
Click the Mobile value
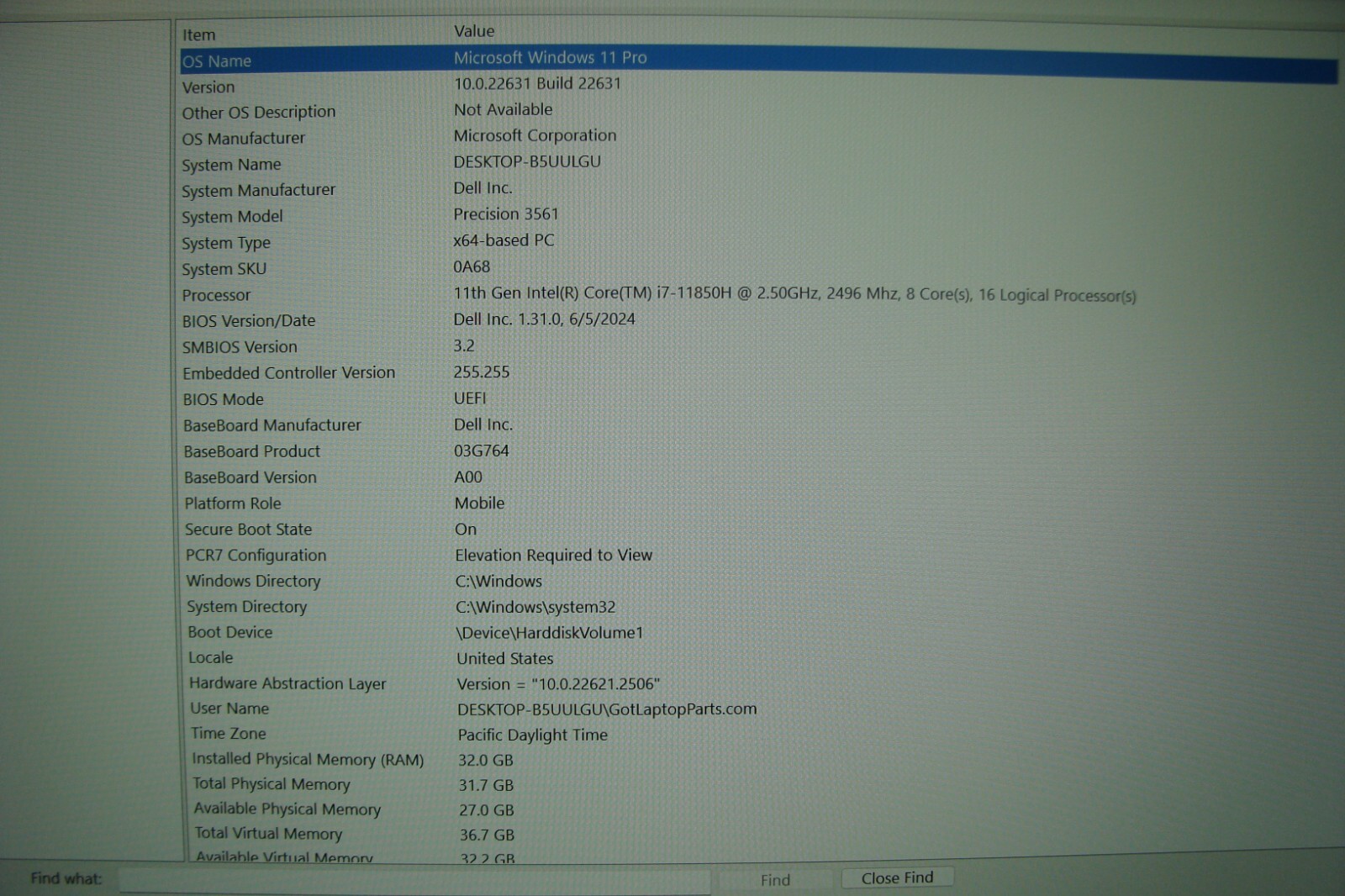click(479, 503)
